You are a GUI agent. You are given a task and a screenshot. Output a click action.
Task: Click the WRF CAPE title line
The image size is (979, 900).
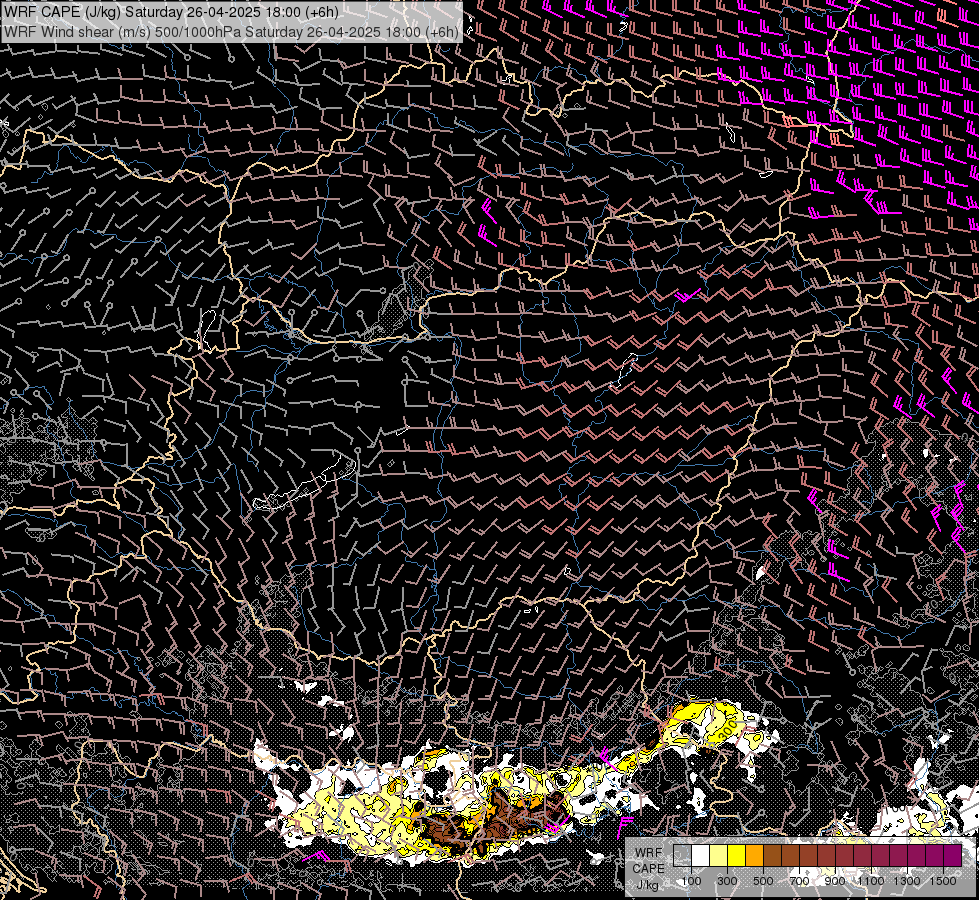[x=172, y=12]
